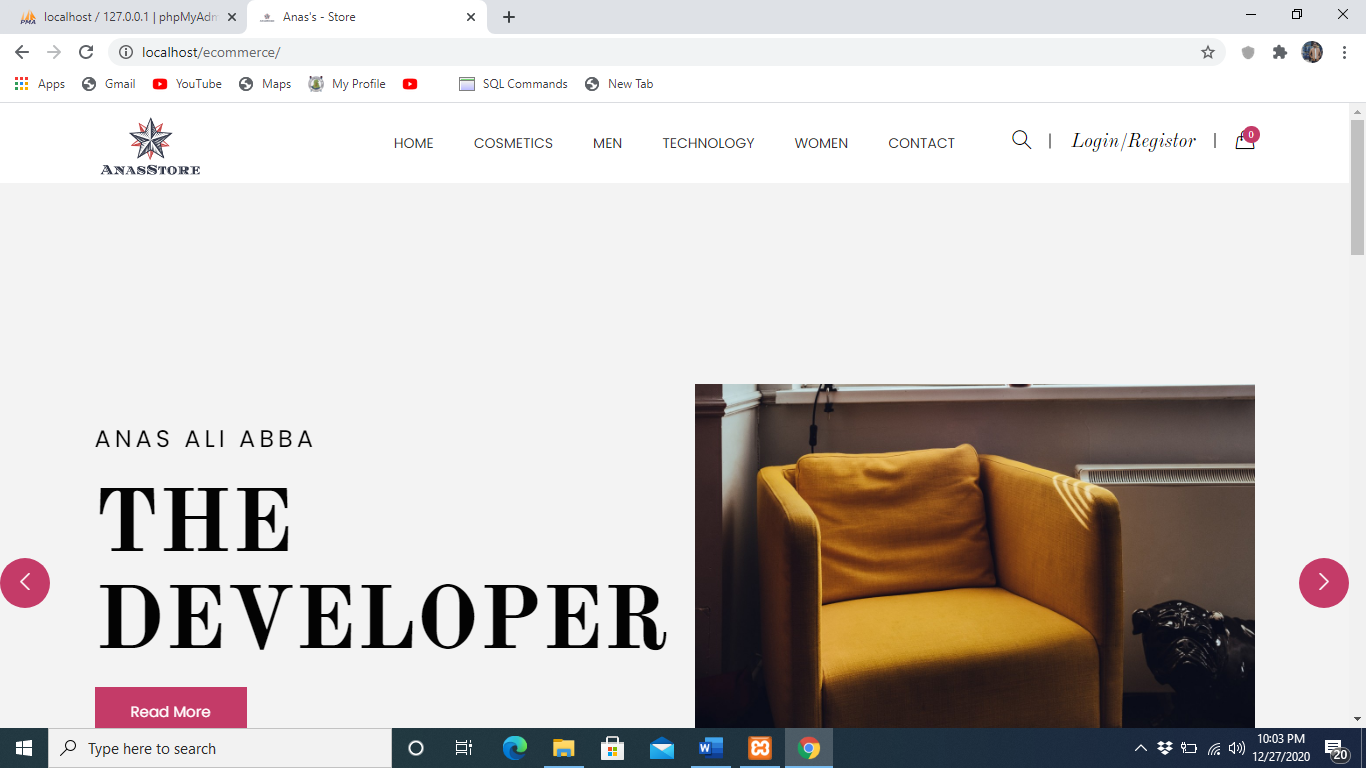Click the Read More button
Viewport: 1366px width, 768px height.
coord(171,708)
